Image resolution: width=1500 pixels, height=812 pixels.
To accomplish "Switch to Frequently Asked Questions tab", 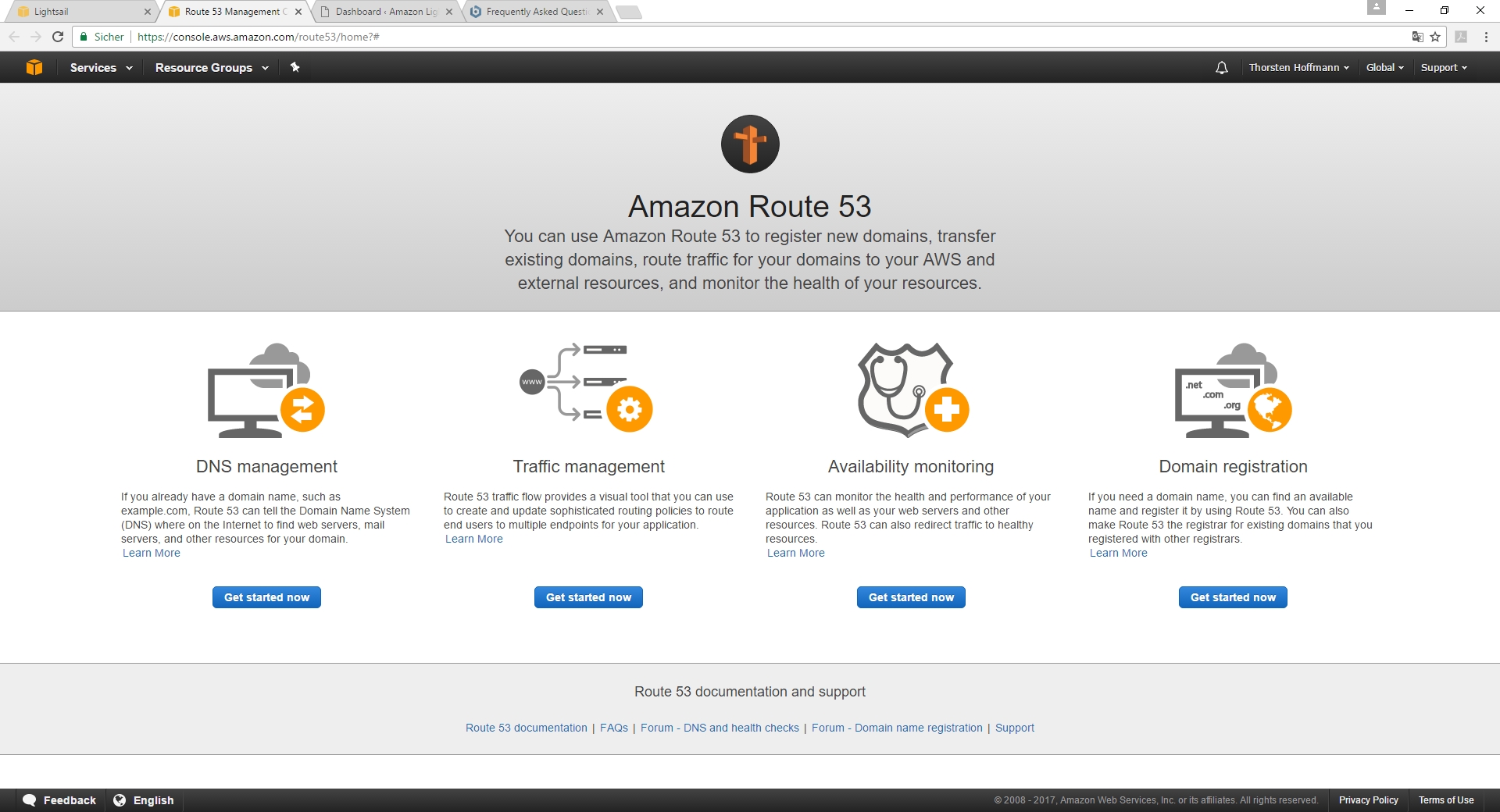I will click(536, 12).
